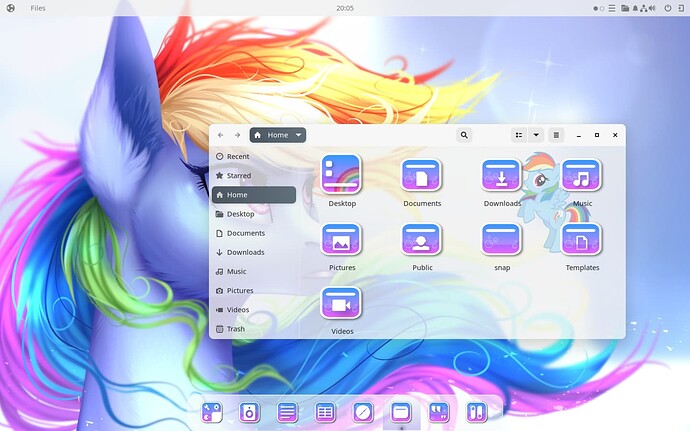
Task: Open the Desktop folder icon in main pane
Action: pos(341,174)
